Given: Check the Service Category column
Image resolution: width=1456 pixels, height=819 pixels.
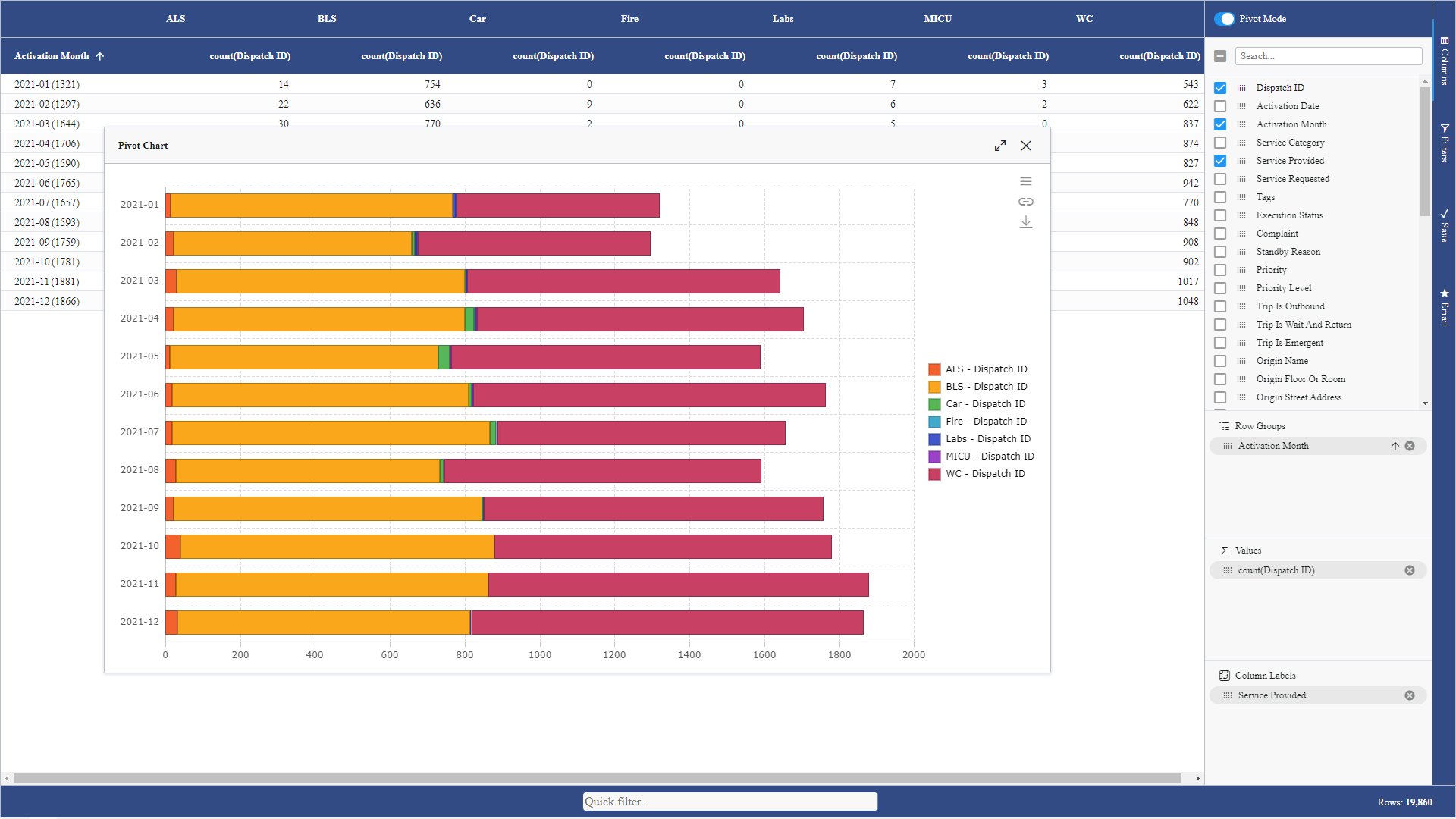Looking at the screenshot, I should (x=1220, y=143).
